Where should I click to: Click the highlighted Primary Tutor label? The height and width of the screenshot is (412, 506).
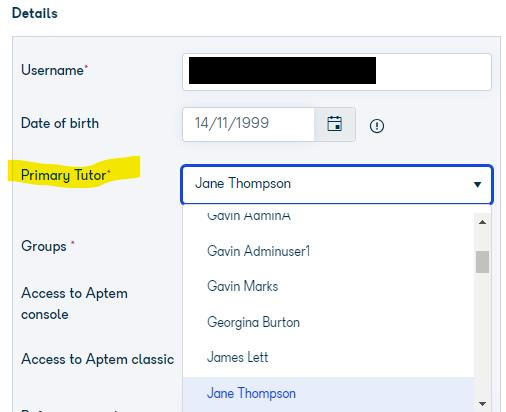pyautogui.click(x=65, y=175)
